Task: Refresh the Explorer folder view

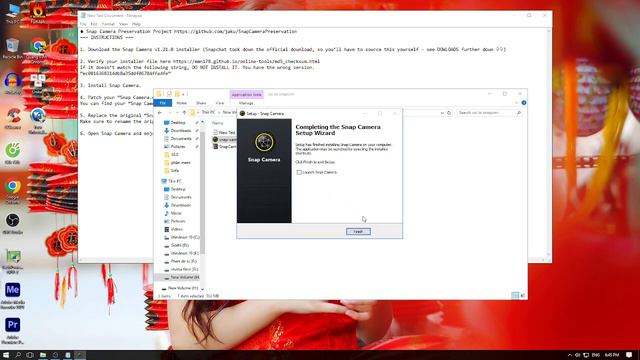Action: [x=449, y=113]
